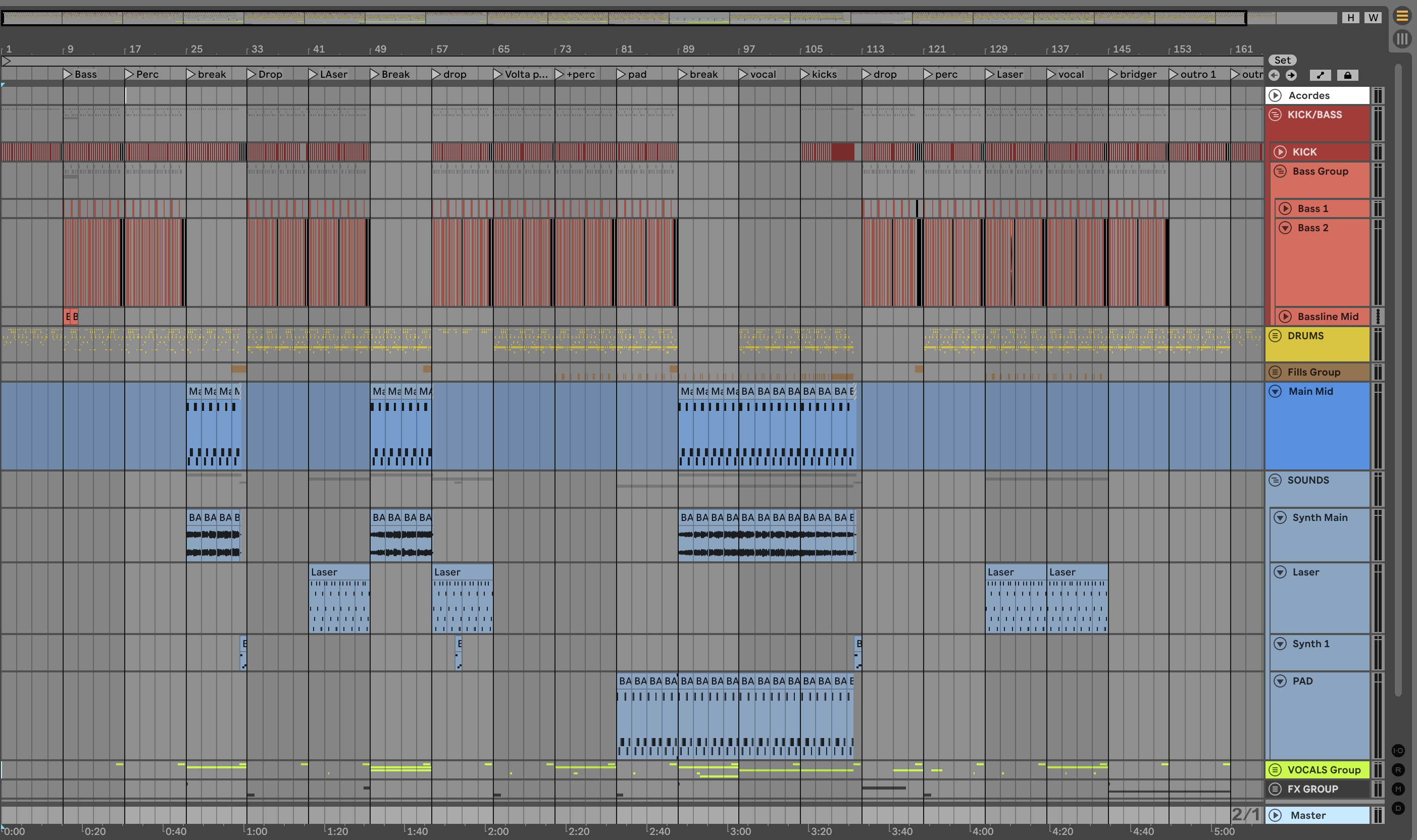Switch to Session view with the vertical bars icon
Screen dimensions: 1417x840
pyautogui.click(x=1402, y=39)
